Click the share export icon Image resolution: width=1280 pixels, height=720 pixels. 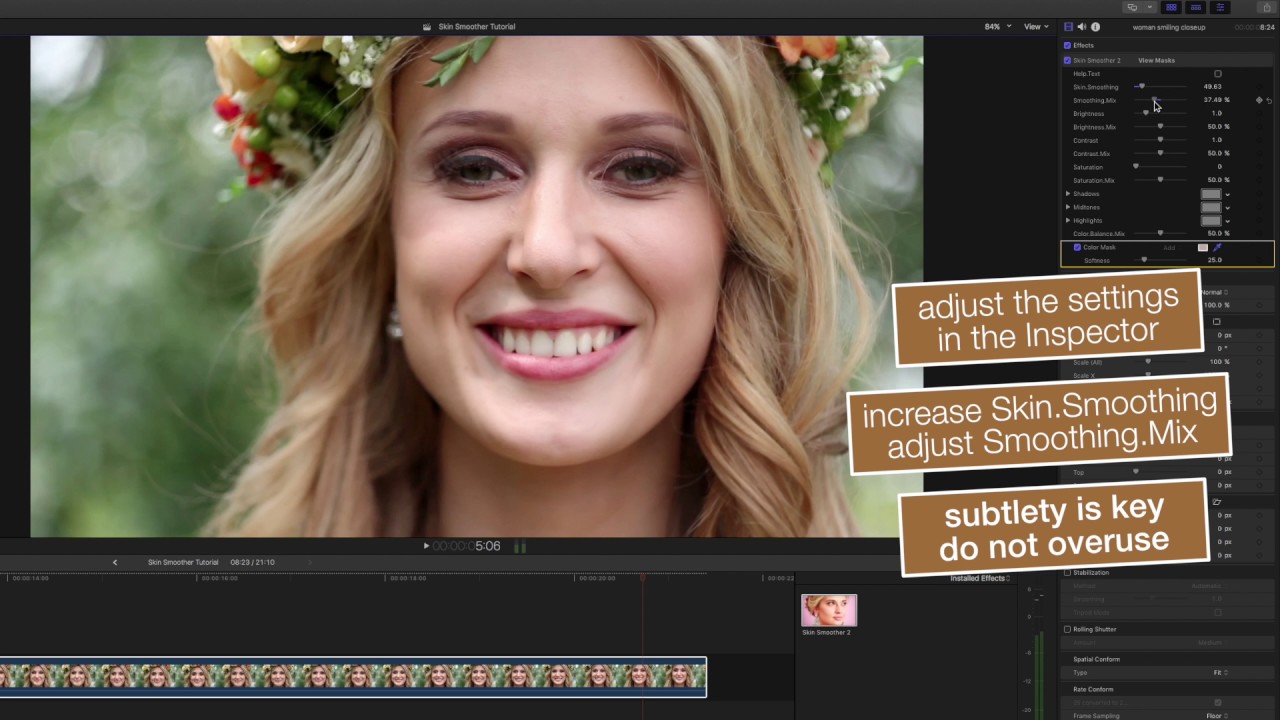(1266, 7)
